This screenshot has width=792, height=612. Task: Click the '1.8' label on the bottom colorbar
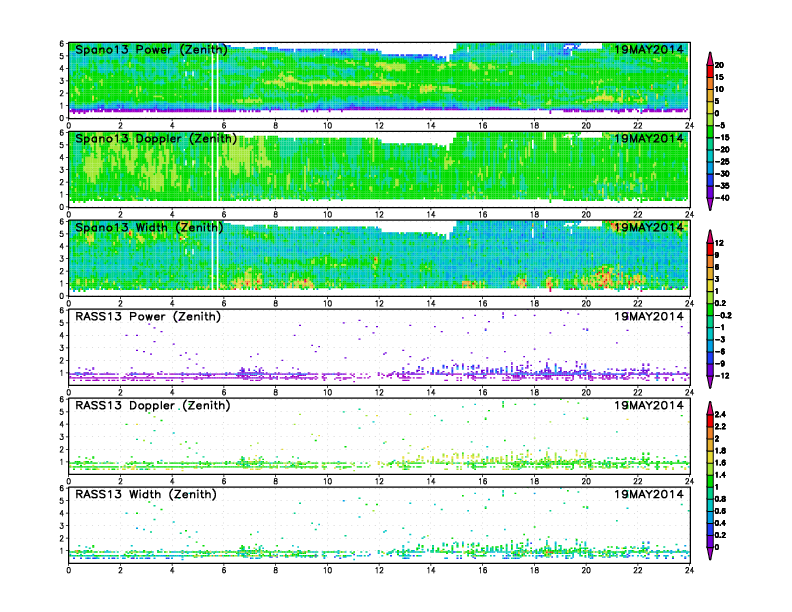coord(720,451)
